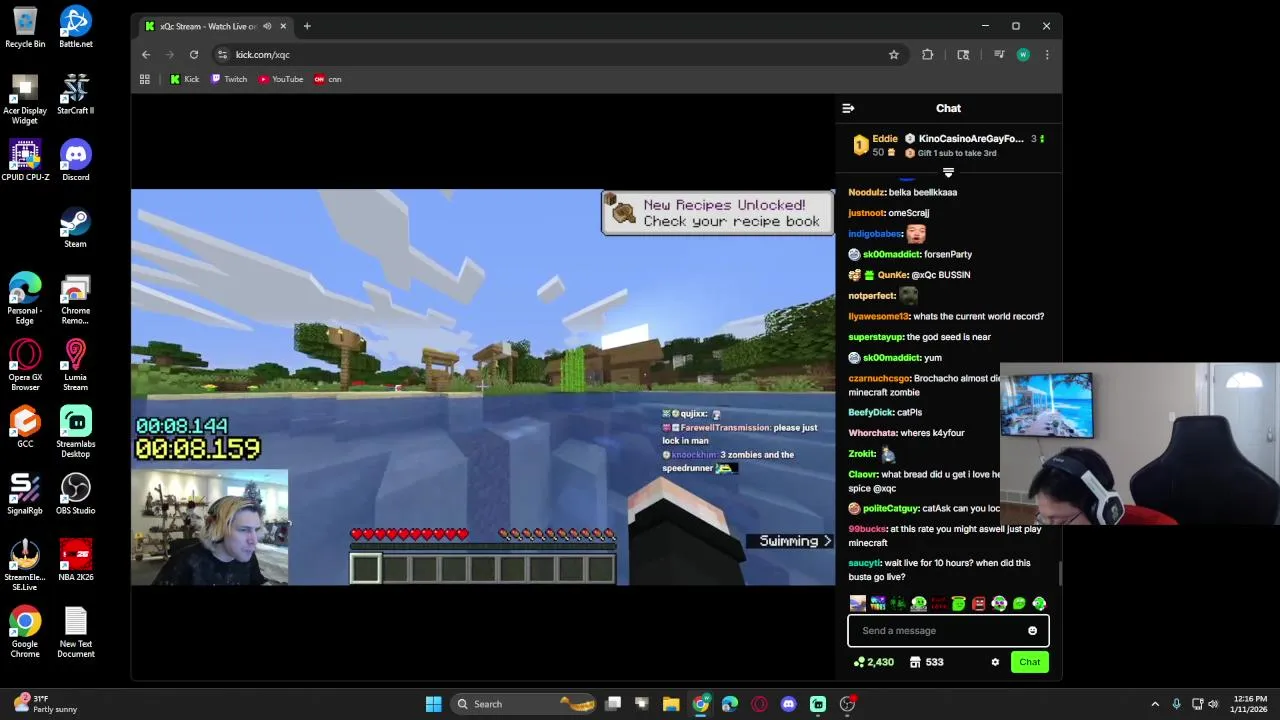Go forward in browser history
1280x720 pixels.
(x=170, y=55)
